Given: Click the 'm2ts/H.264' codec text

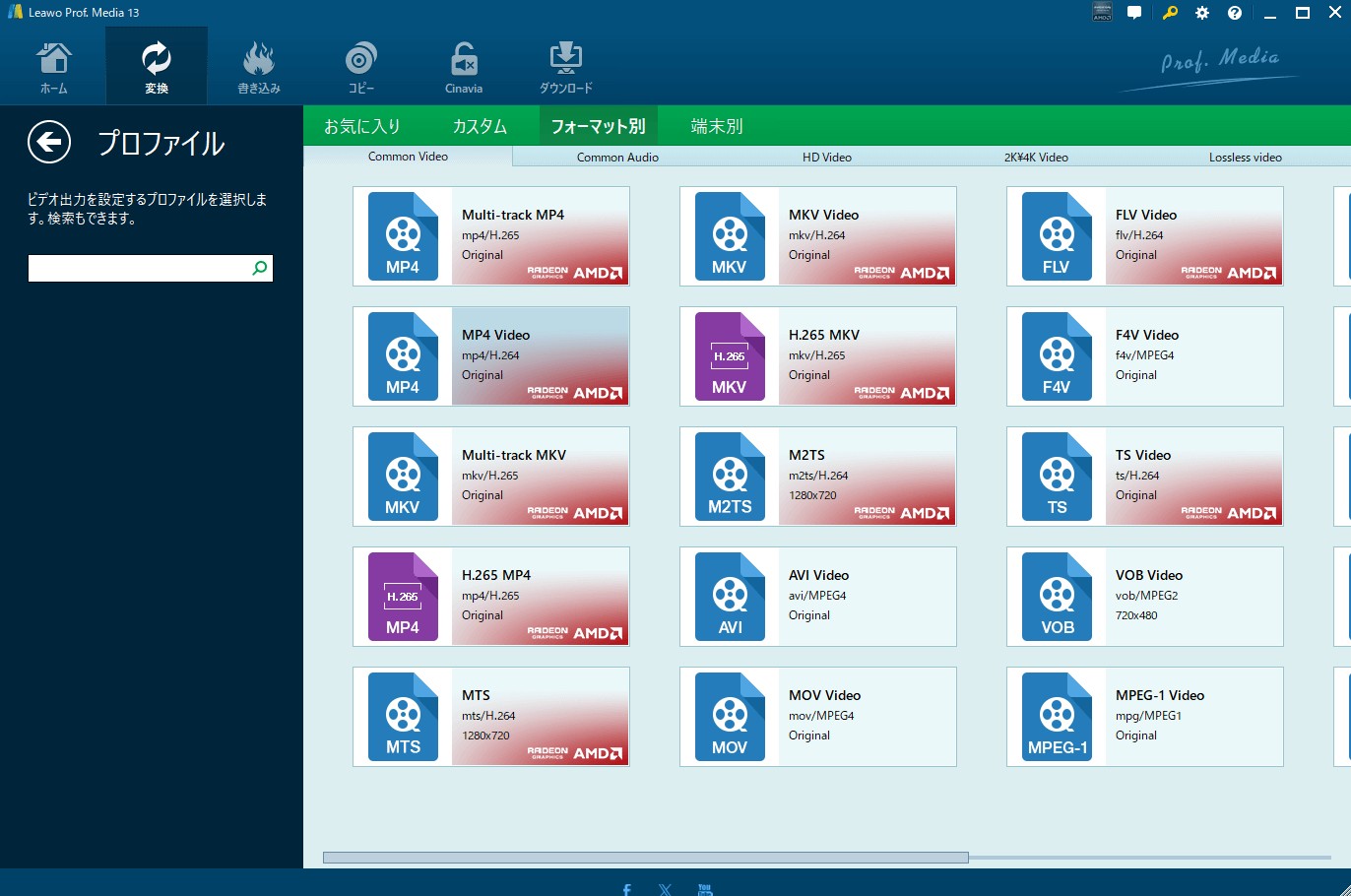Looking at the screenshot, I should pyautogui.click(x=818, y=476).
